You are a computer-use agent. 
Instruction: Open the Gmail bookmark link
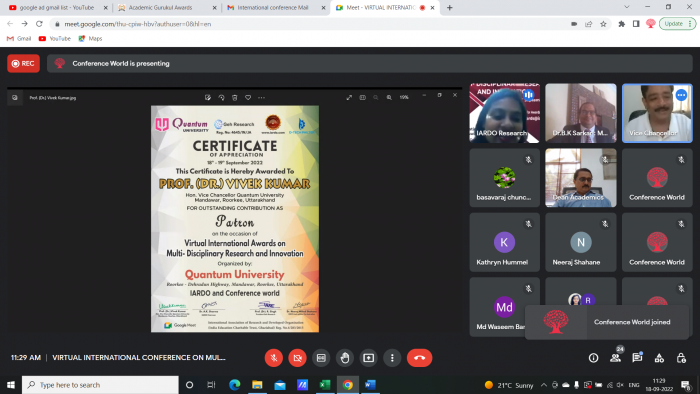19,38
